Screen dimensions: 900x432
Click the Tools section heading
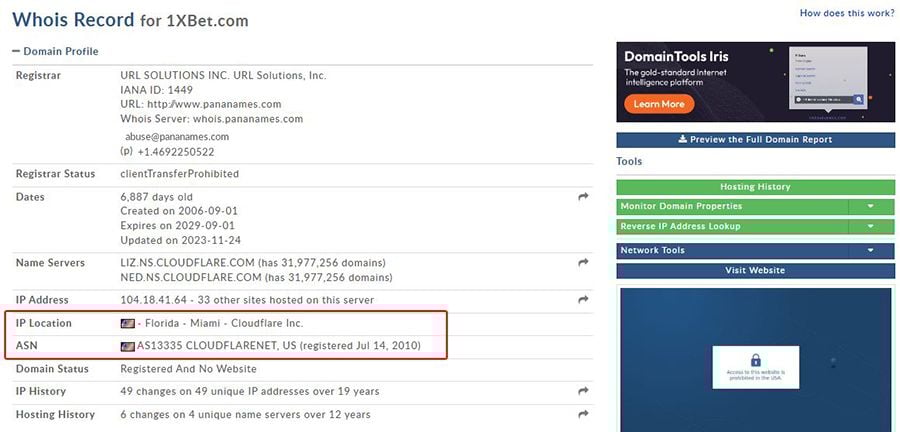click(x=629, y=162)
